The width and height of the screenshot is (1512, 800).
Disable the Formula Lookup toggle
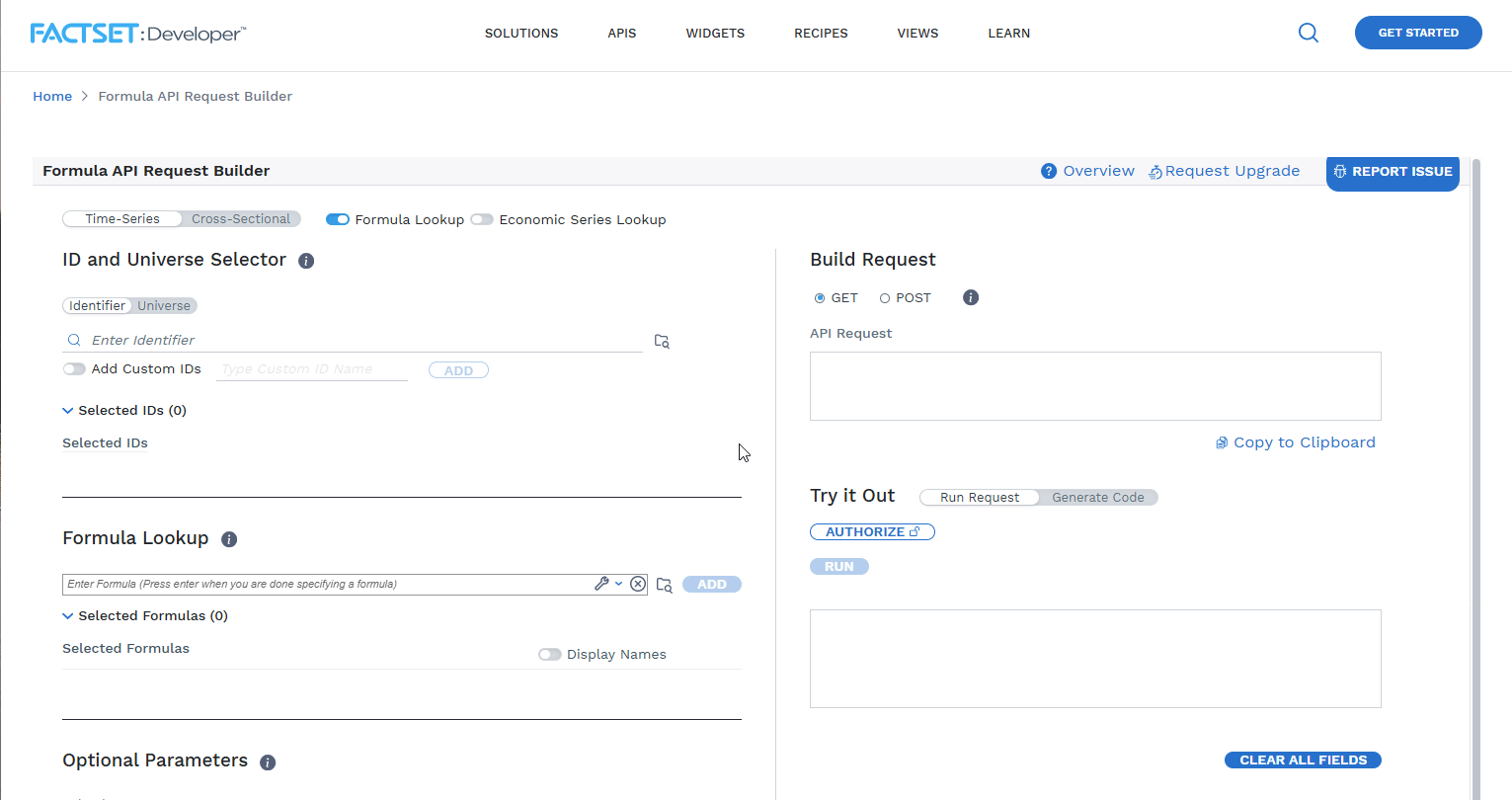[x=338, y=219]
